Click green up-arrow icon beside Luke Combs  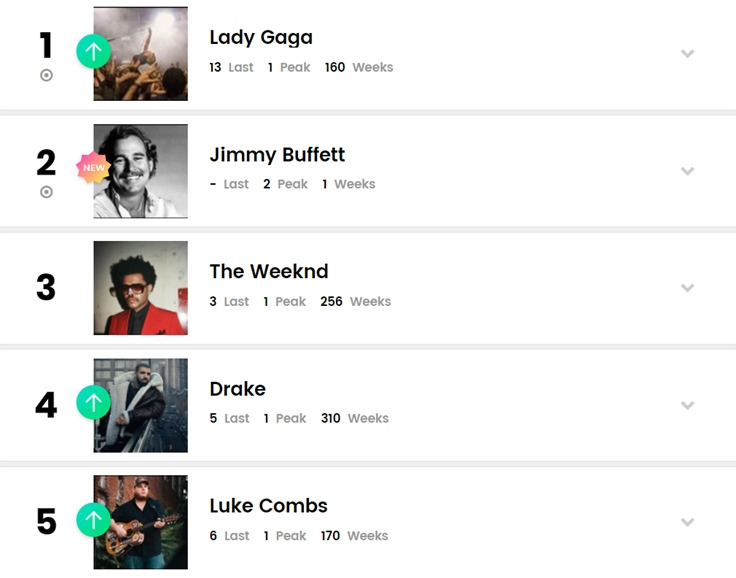coord(93,520)
